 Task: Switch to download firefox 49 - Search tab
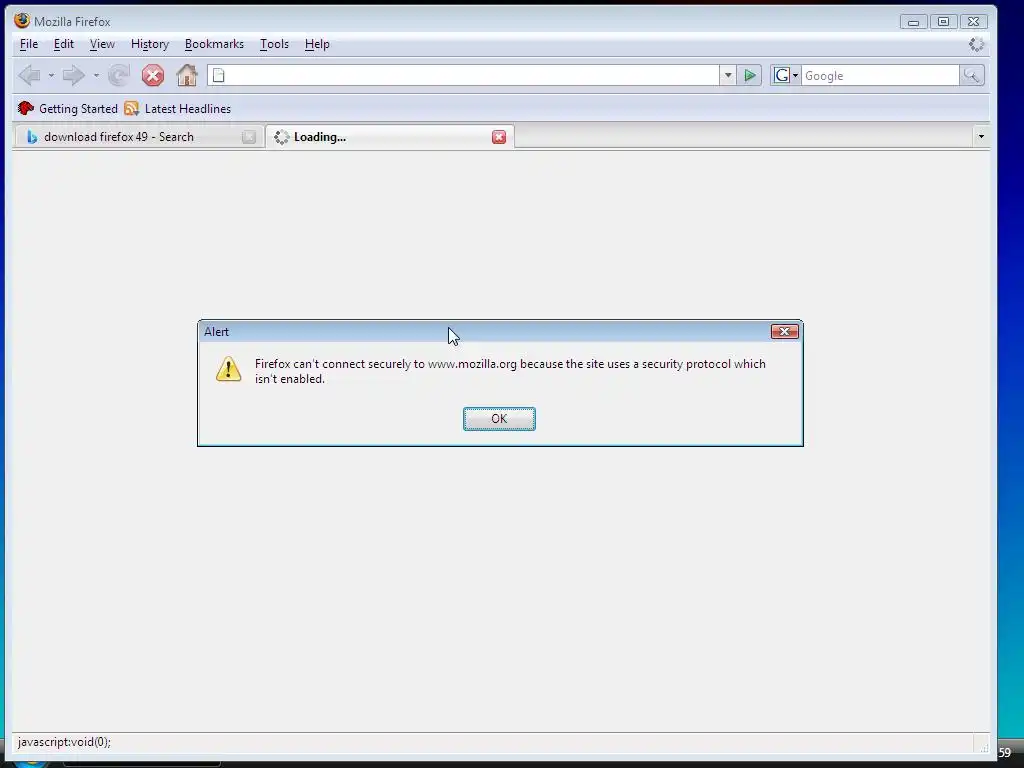pos(138,136)
